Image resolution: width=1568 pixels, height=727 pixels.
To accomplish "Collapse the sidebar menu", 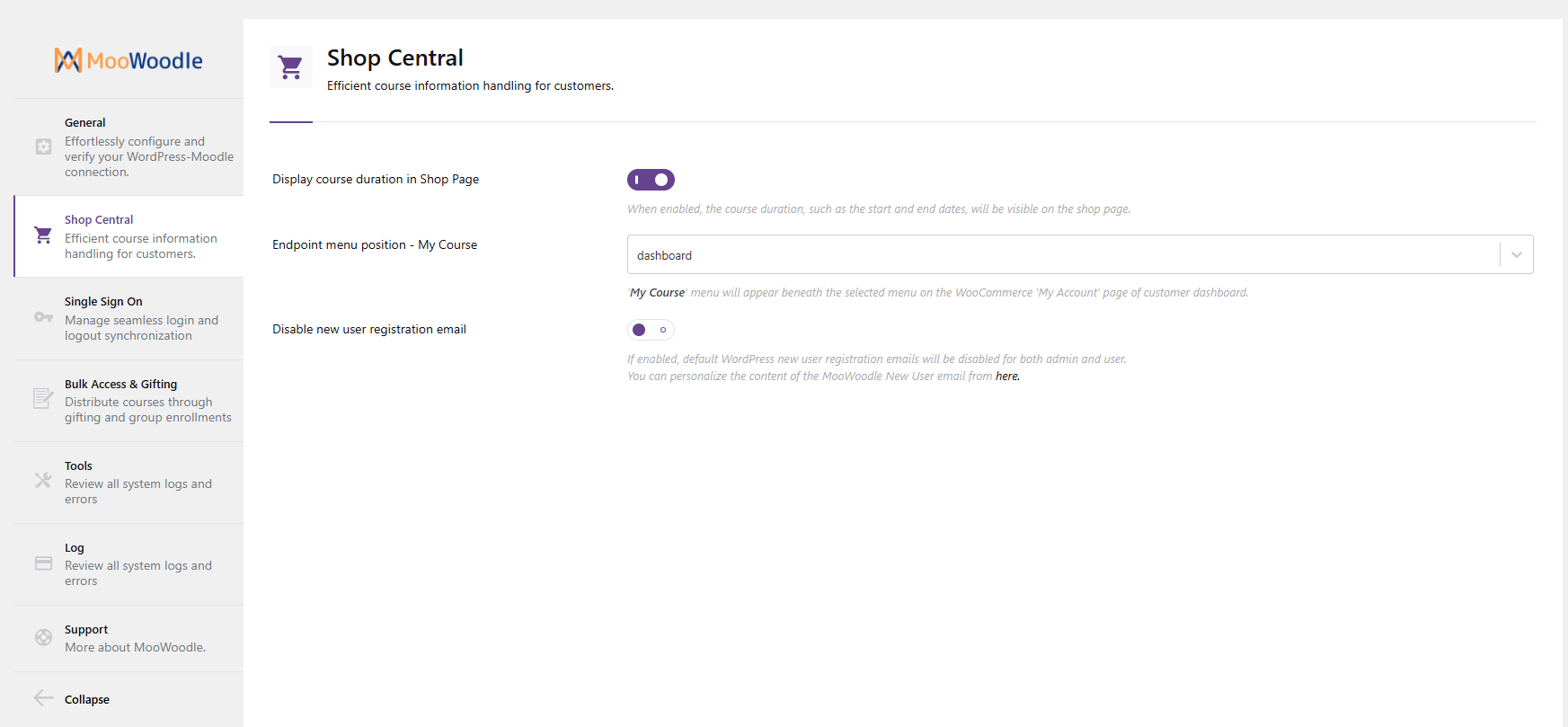I will pyautogui.click(x=128, y=699).
